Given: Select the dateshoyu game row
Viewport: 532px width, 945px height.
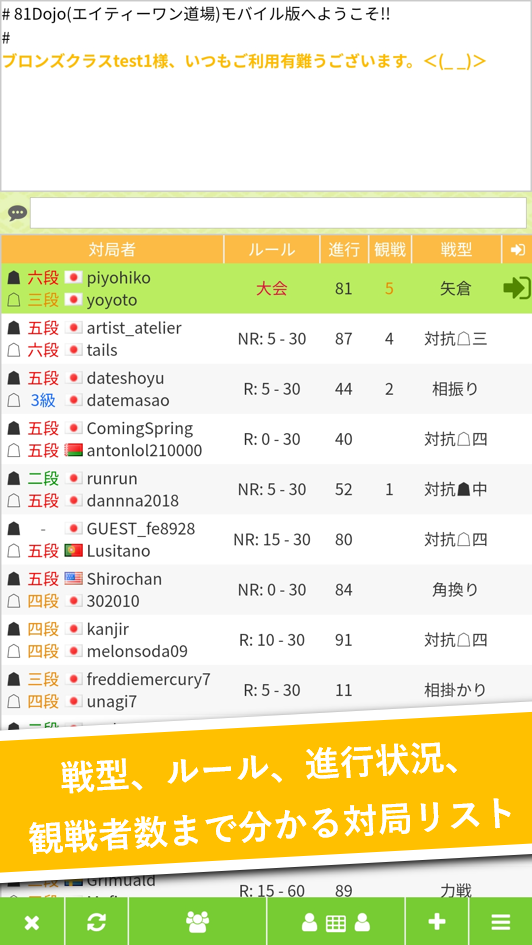Looking at the screenshot, I should click(x=266, y=389).
